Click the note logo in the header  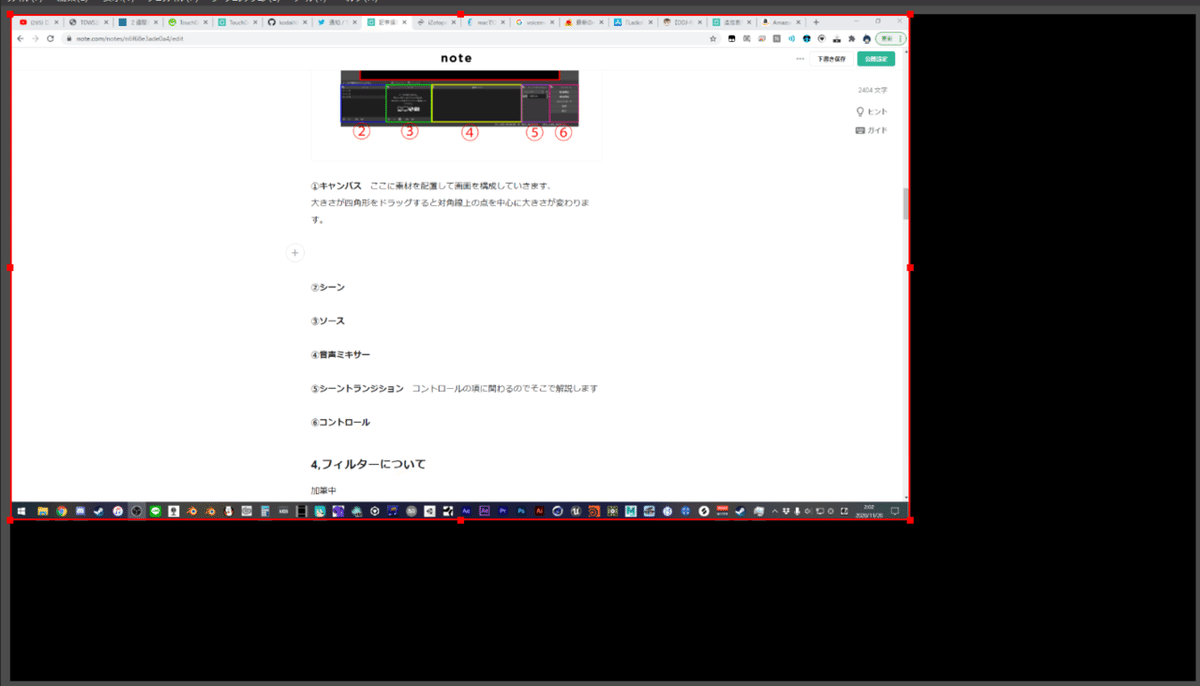(x=456, y=58)
